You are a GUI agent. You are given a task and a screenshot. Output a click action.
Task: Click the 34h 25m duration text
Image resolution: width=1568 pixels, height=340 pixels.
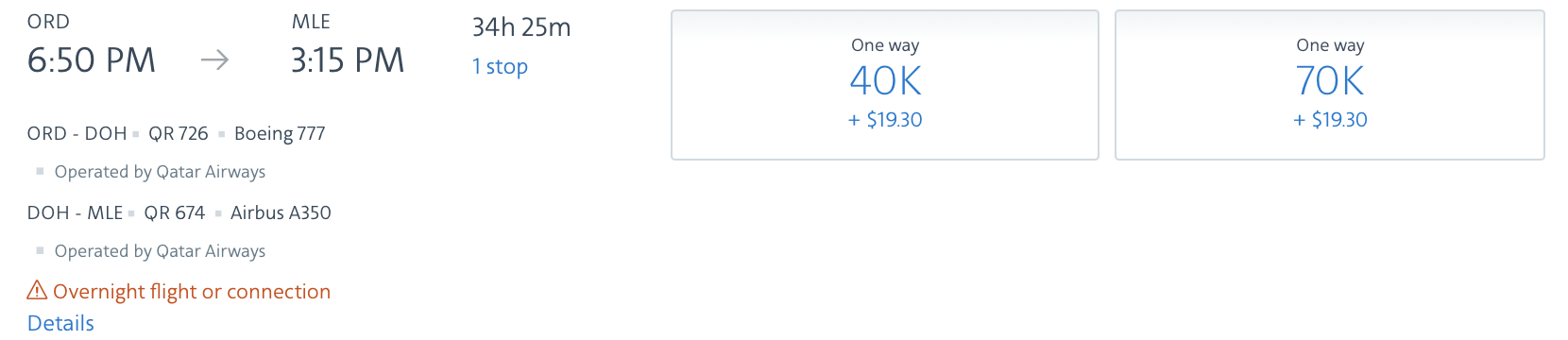point(521,27)
